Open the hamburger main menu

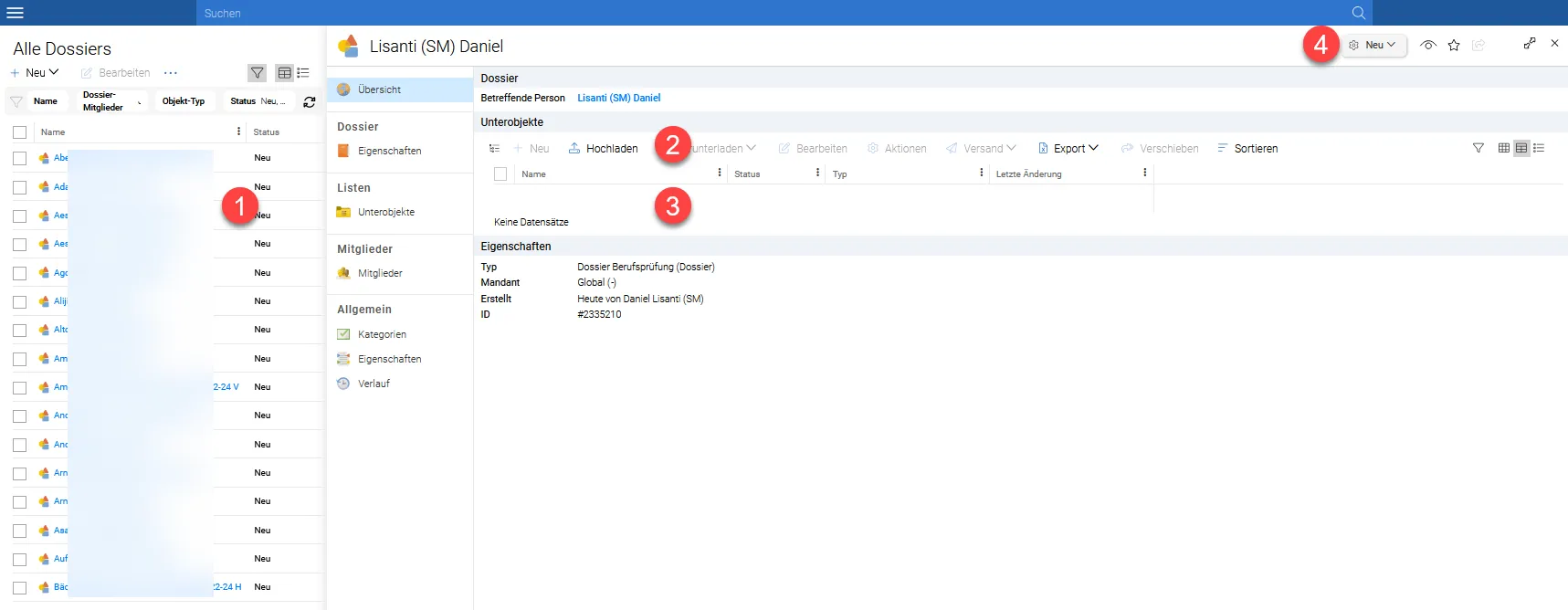15,13
